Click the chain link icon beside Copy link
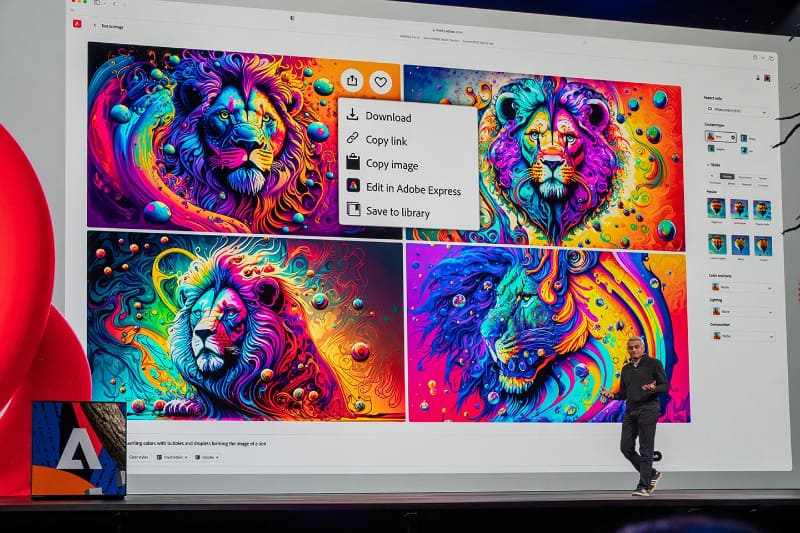 point(353,138)
